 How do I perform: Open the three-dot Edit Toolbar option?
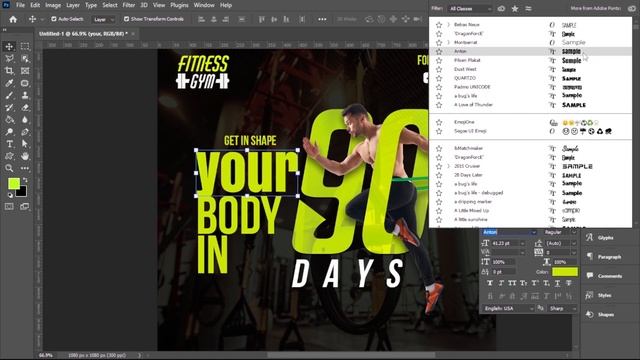click(x=25, y=168)
